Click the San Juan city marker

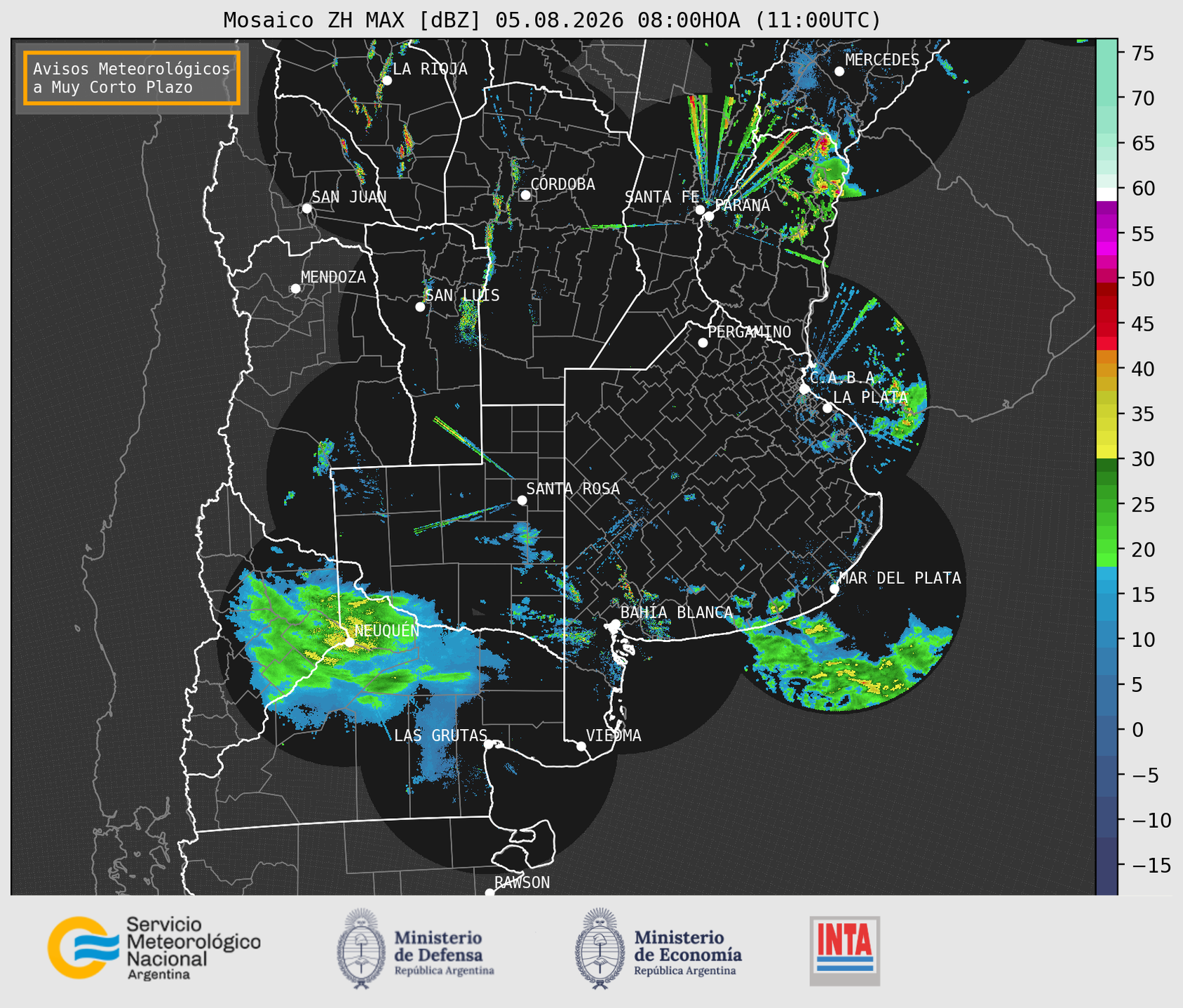coord(306,208)
